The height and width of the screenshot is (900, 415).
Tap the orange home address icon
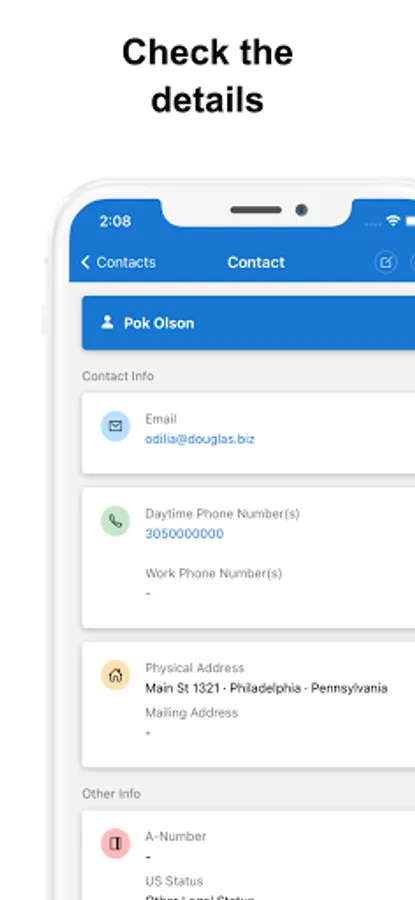[x=115, y=675]
